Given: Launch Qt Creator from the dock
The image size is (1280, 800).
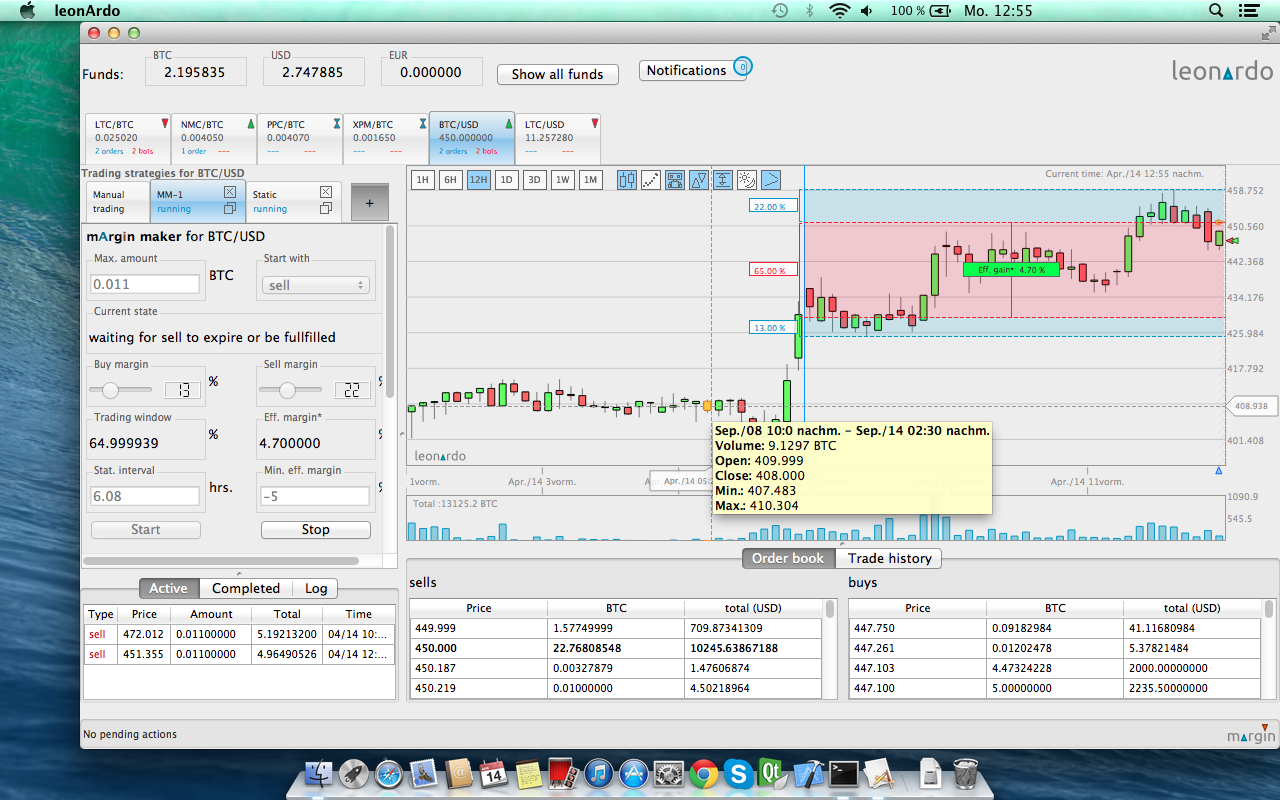Looking at the screenshot, I should point(773,773).
